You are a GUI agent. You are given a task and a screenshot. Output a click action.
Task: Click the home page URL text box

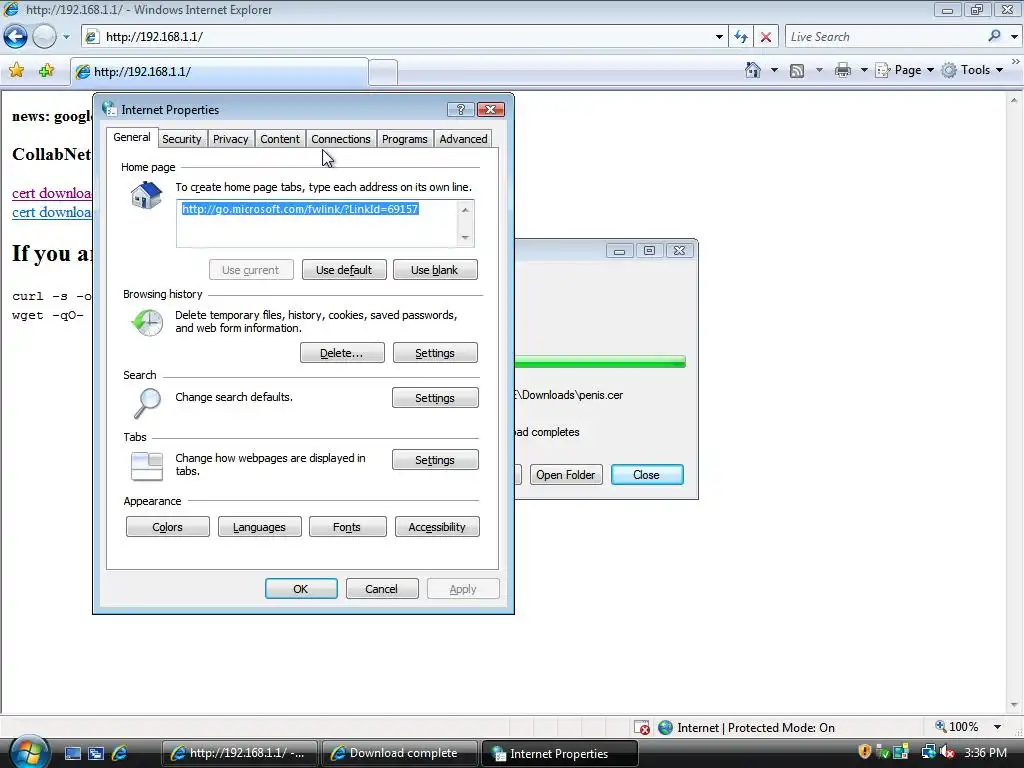pyautogui.click(x=317, y=224)
